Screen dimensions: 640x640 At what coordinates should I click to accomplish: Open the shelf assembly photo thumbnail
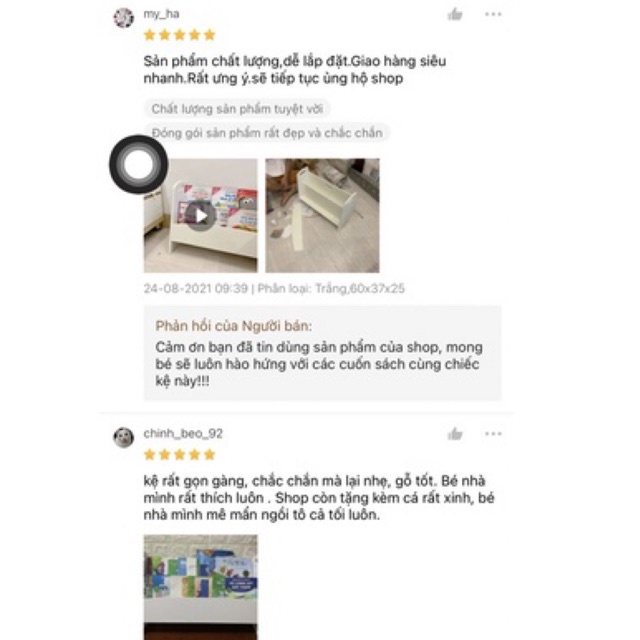click(x=322, y=216)
